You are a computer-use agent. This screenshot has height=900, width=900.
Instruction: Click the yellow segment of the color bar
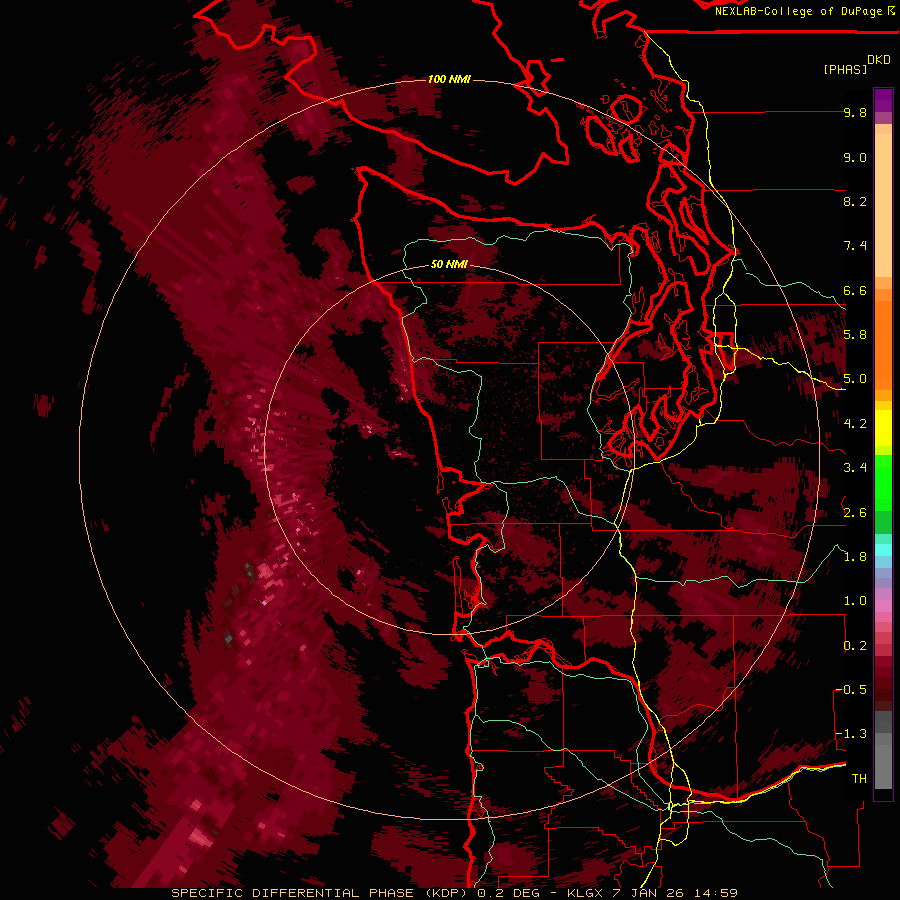pos(883,428)
